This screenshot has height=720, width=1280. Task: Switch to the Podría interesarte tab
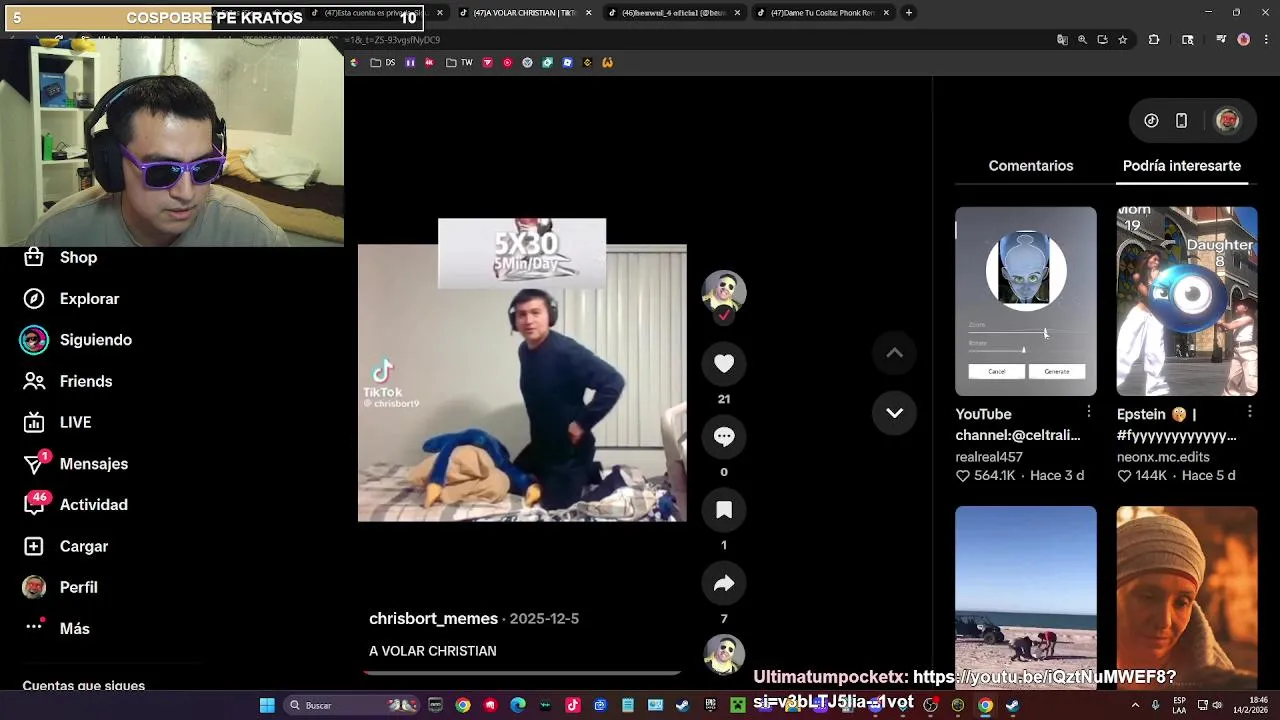1181,166
